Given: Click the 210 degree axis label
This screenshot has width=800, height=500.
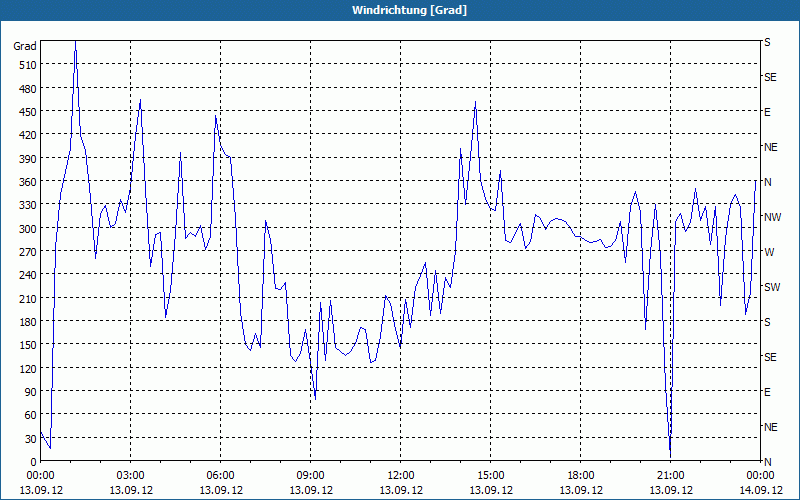Looking at the screenshot, I should [28, 298].
